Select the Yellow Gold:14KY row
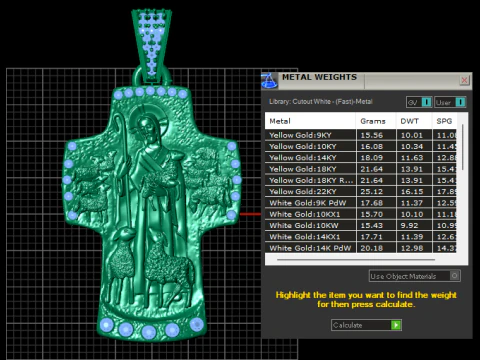This screenshot has height=360, width=480. (361, 158)
